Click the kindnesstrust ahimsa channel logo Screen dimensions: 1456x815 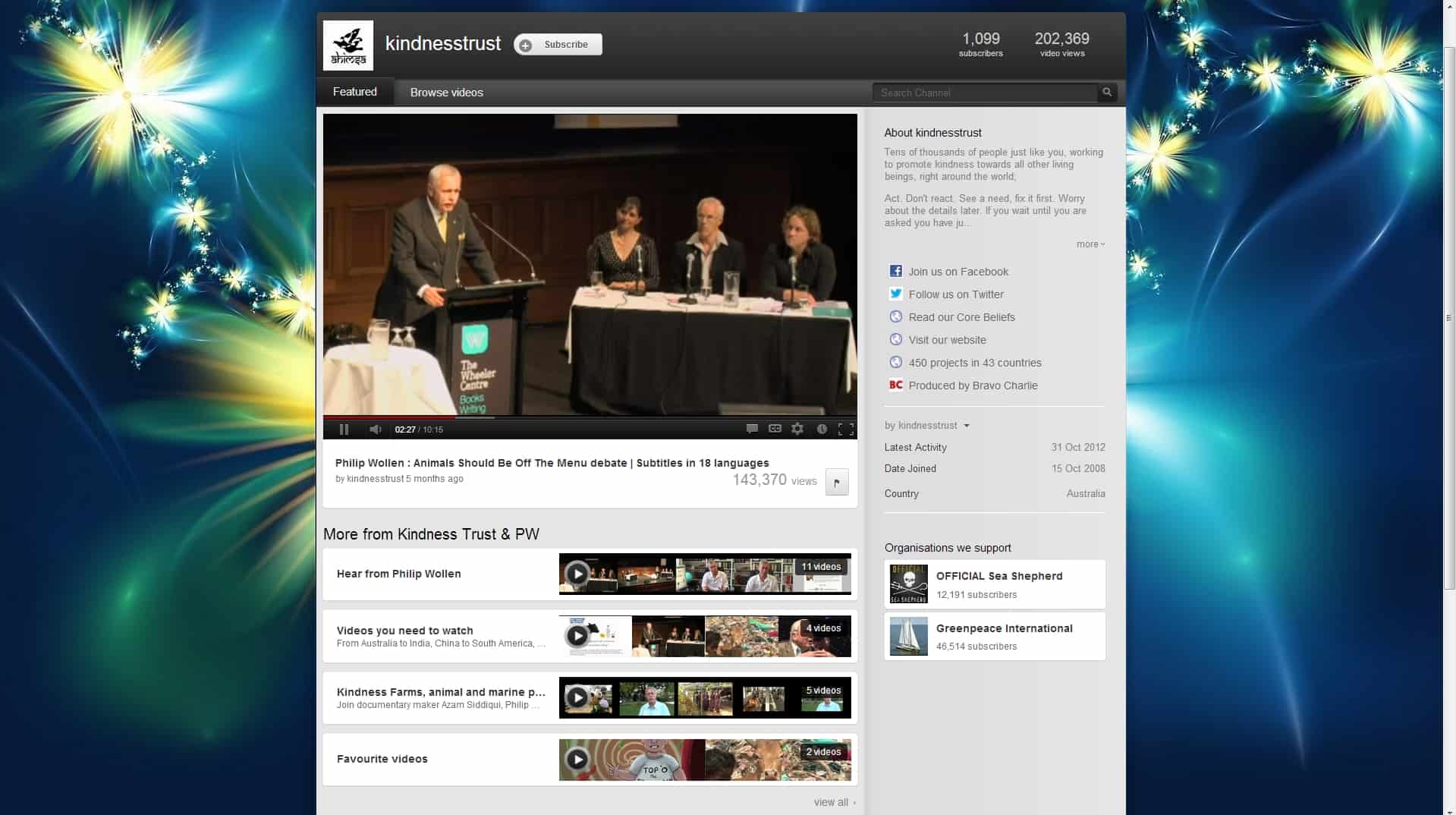coord(348,46)
